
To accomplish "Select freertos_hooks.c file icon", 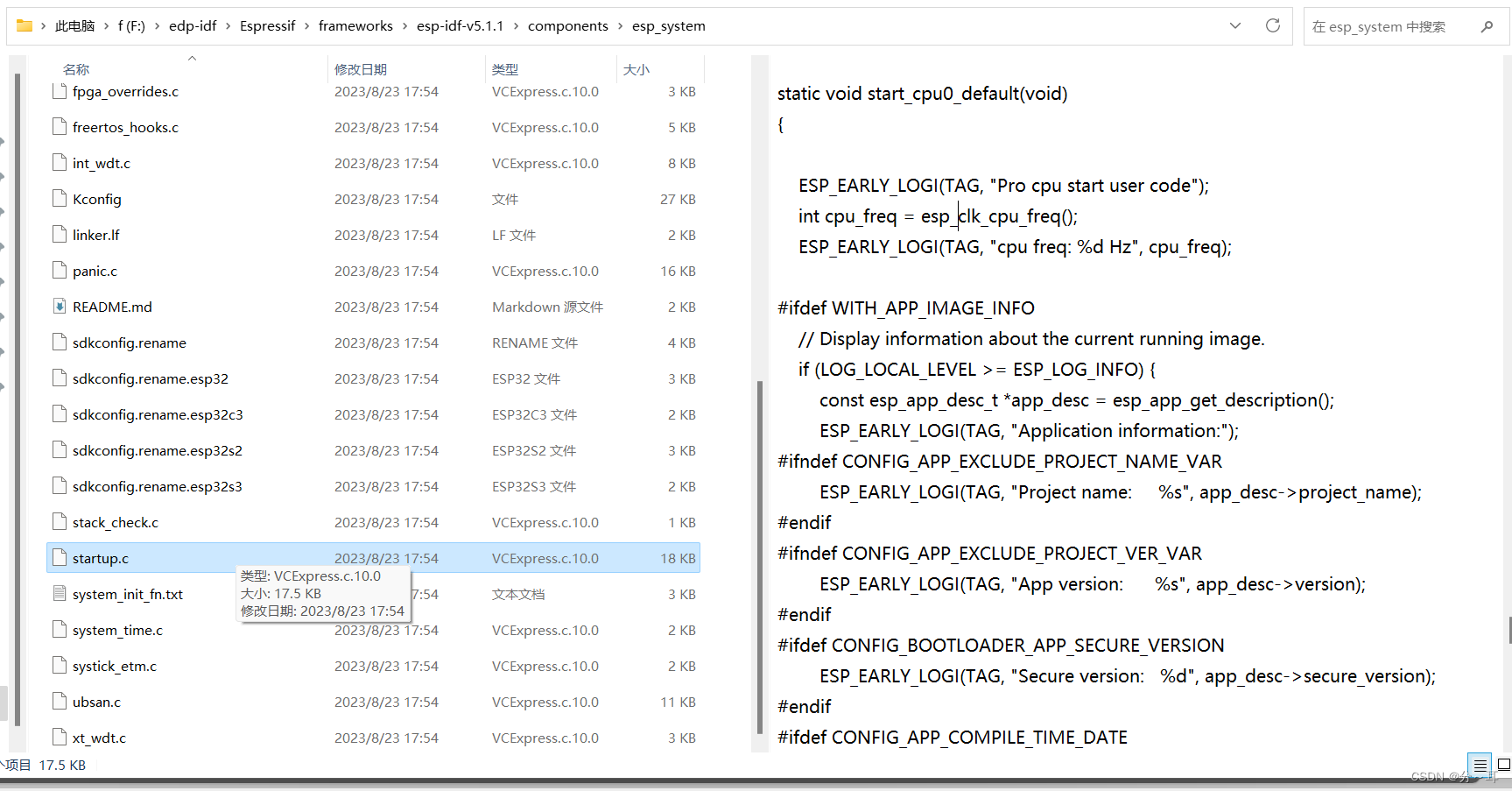I will click(60, 127).
